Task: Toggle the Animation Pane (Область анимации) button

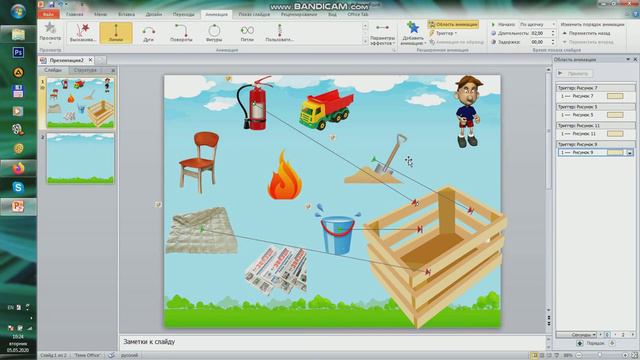Action: (x=453, y=24)
